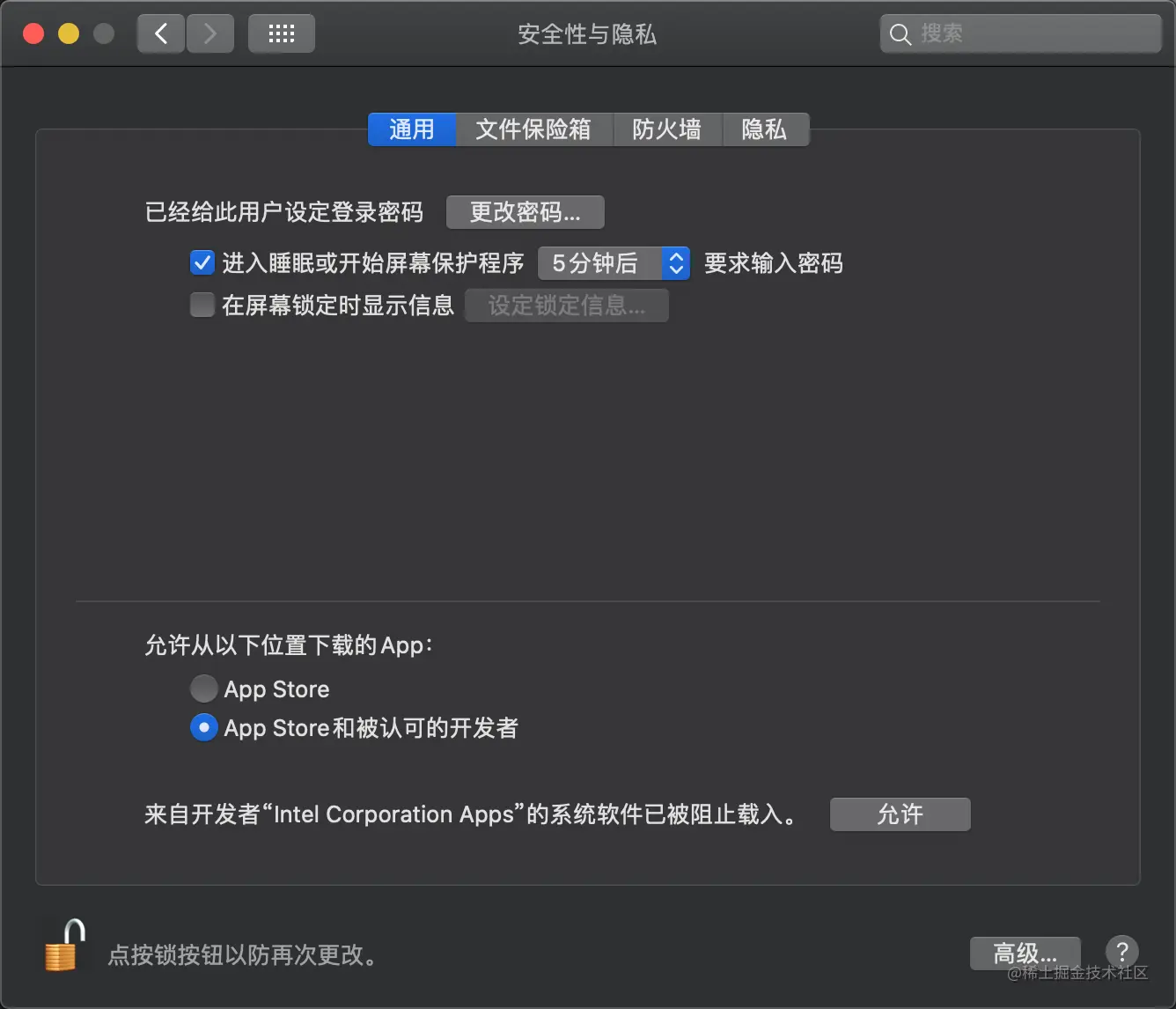1176x1009 pixels.
Task: Select App Store和被认可的开发者 radio option
Action: click(x=203, y=728)
